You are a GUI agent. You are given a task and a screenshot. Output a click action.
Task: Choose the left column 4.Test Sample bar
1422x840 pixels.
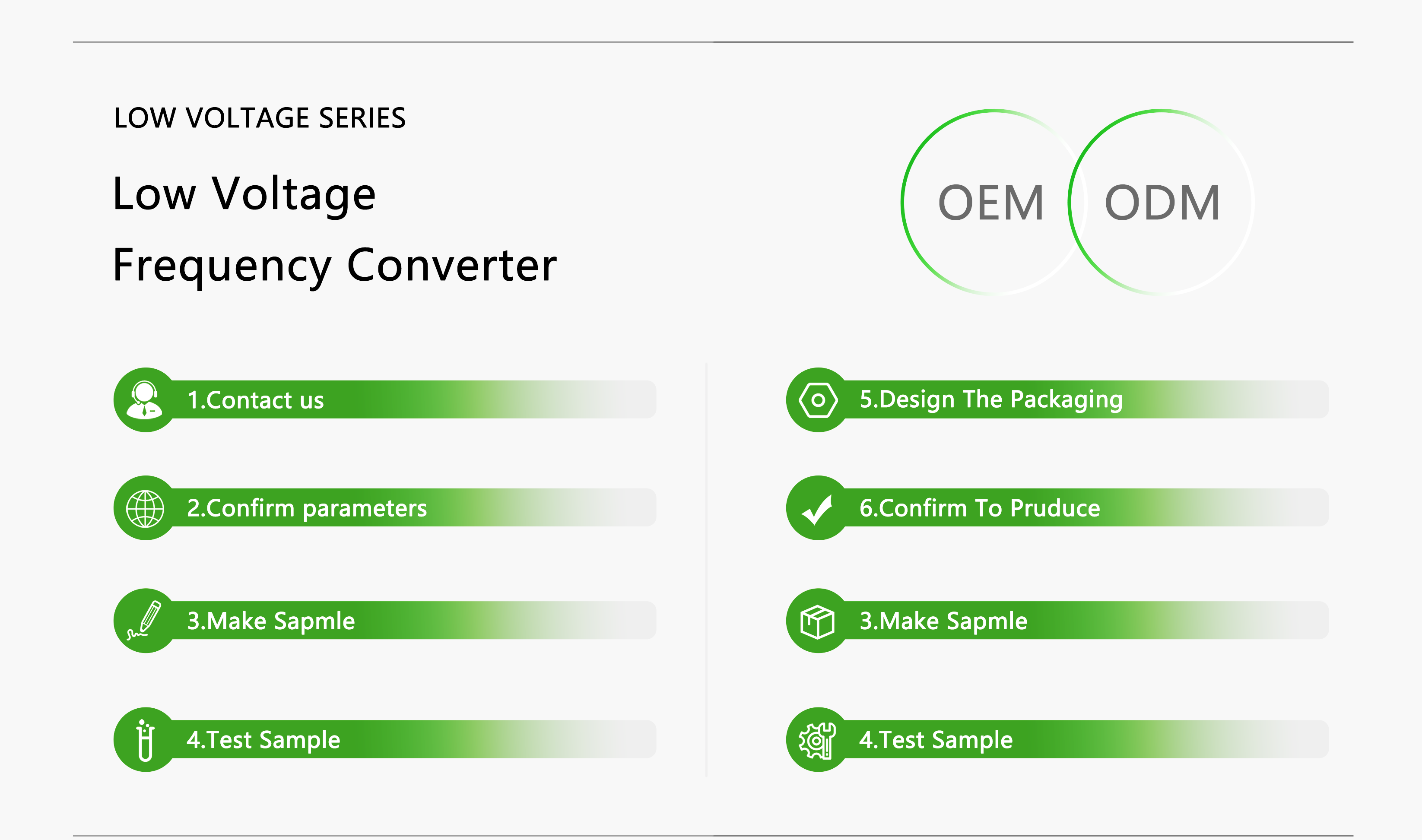point(385,739)
